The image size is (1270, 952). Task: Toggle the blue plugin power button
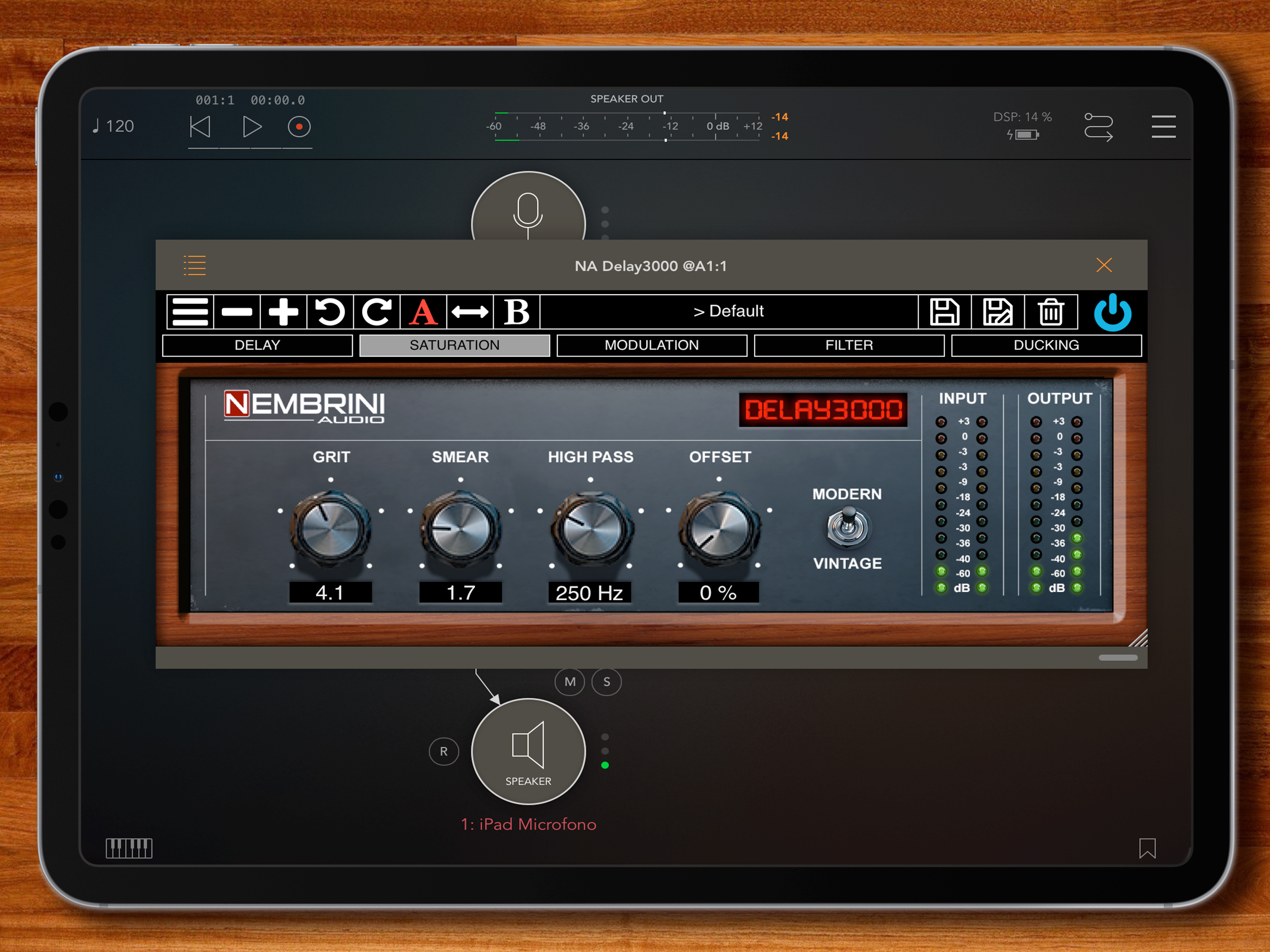click(x=1112, y=312)
